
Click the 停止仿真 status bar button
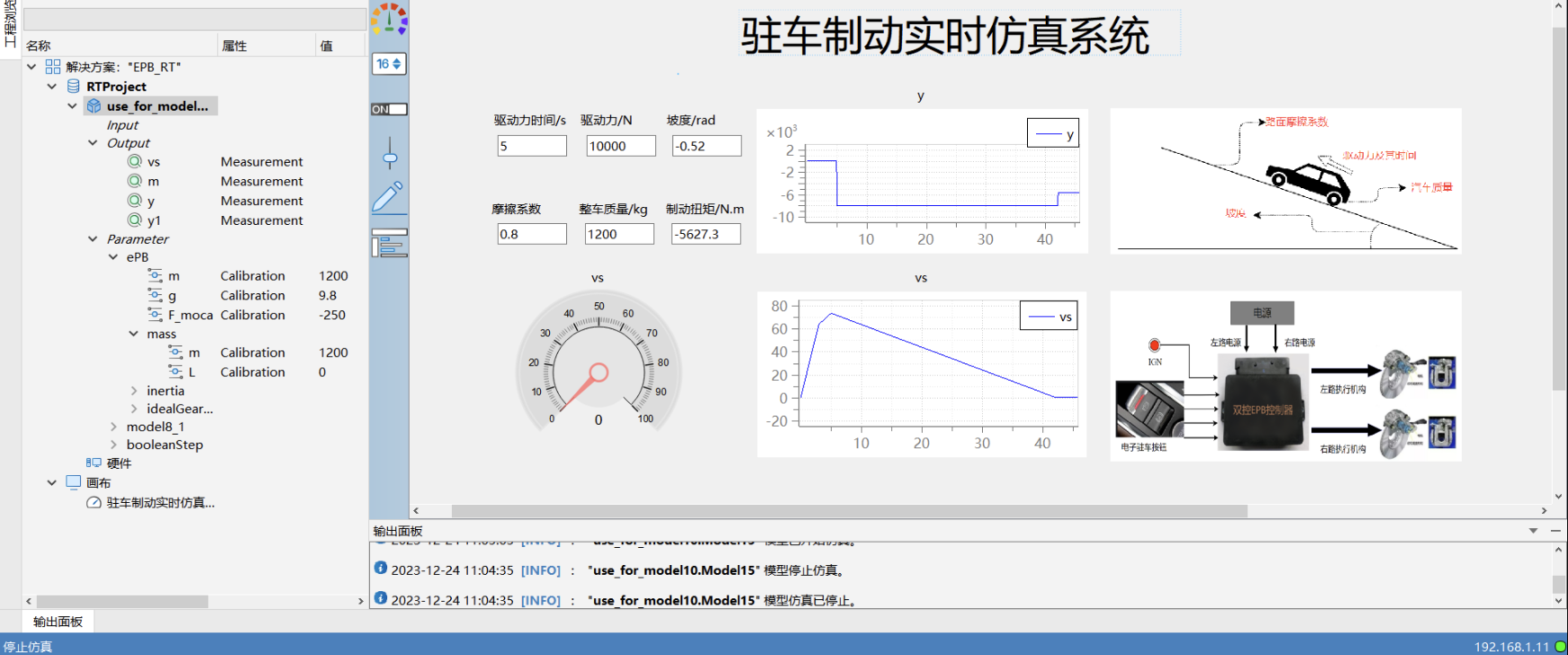click(x=28, y=647)
